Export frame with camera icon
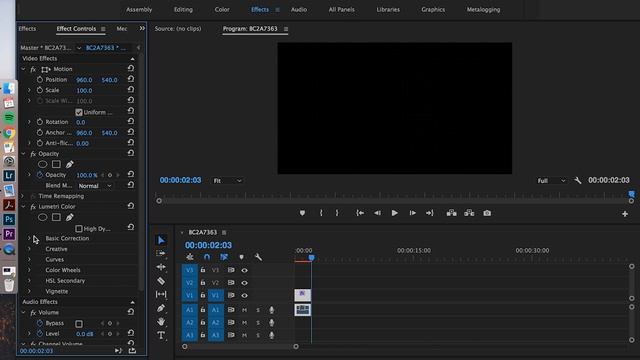This screenshot has width=640, height=360. pos(487,213)
